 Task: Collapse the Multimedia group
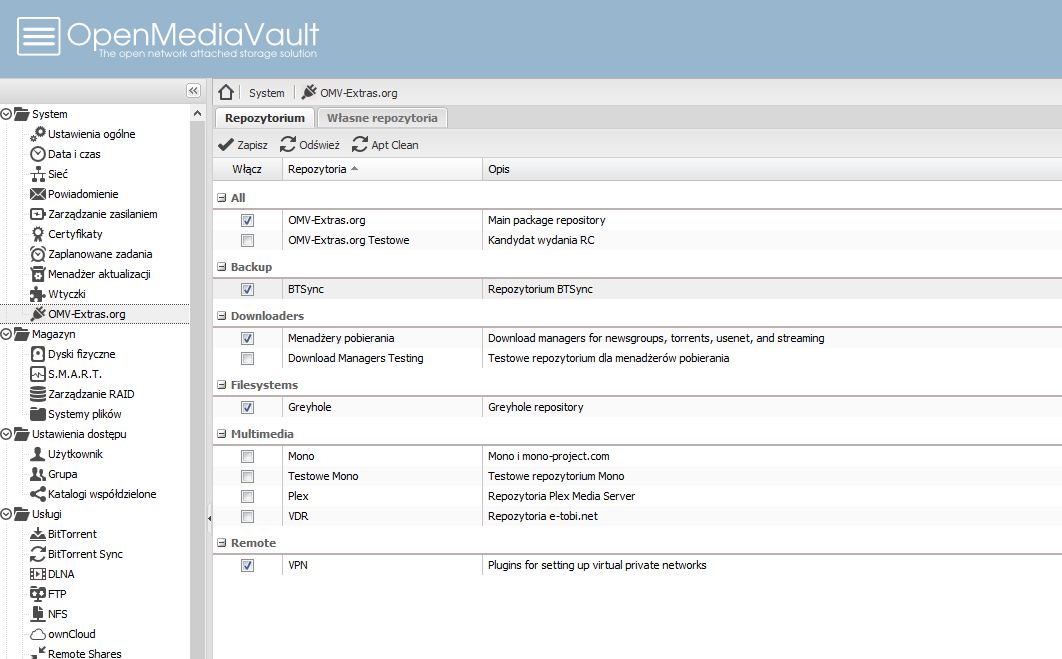(x=221, y=433)
